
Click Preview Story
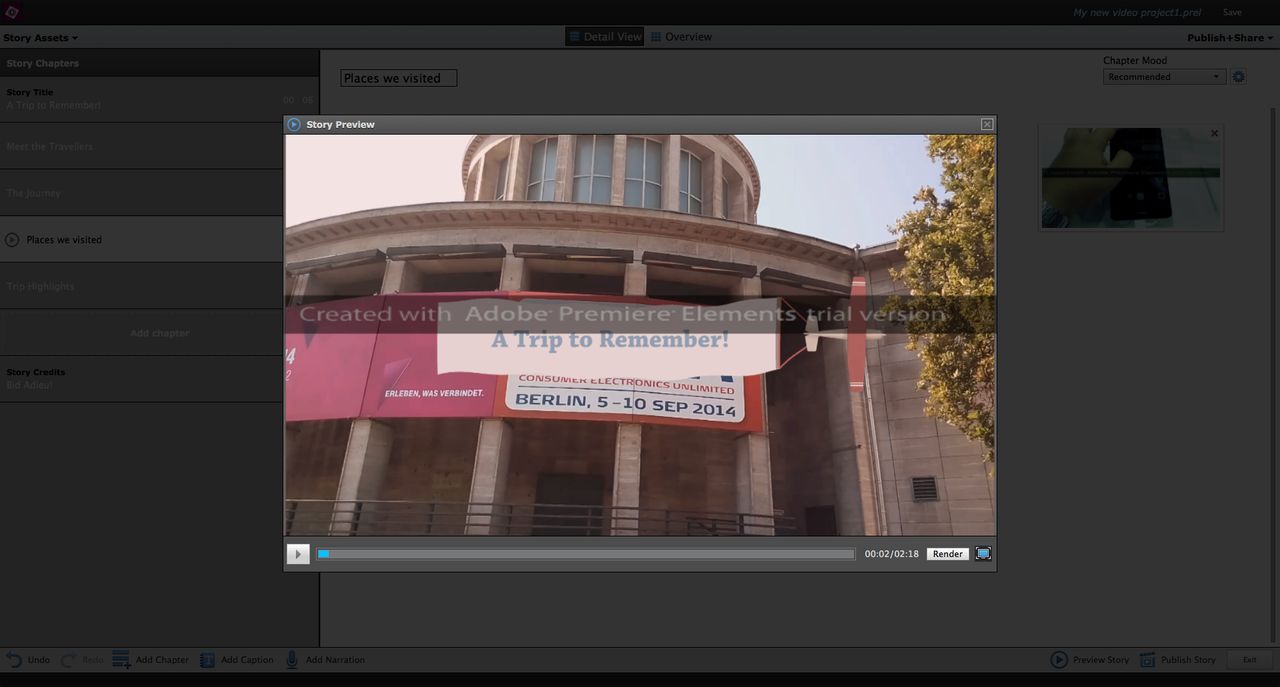tap(1090, 660)
